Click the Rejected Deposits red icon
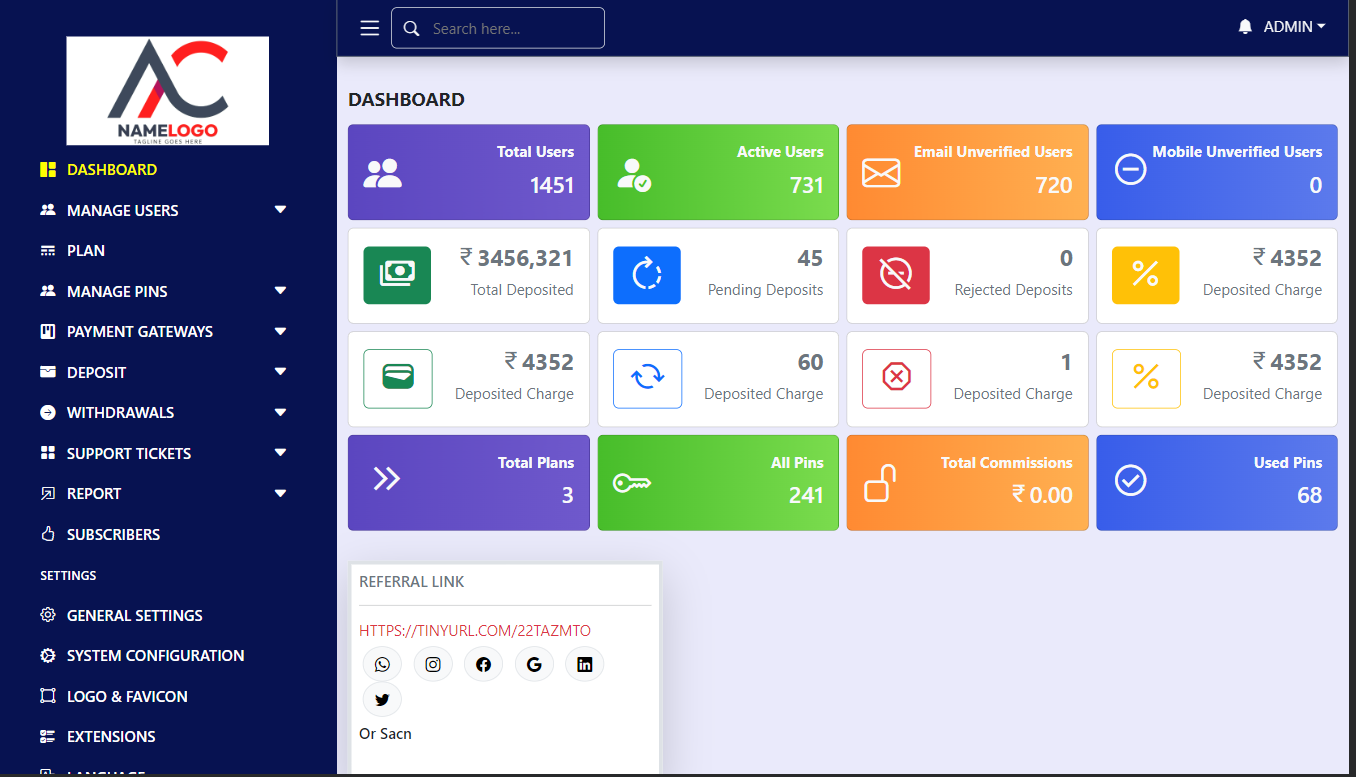The width and height of the screenshot is (1356, 777). [x=896, y=275]
